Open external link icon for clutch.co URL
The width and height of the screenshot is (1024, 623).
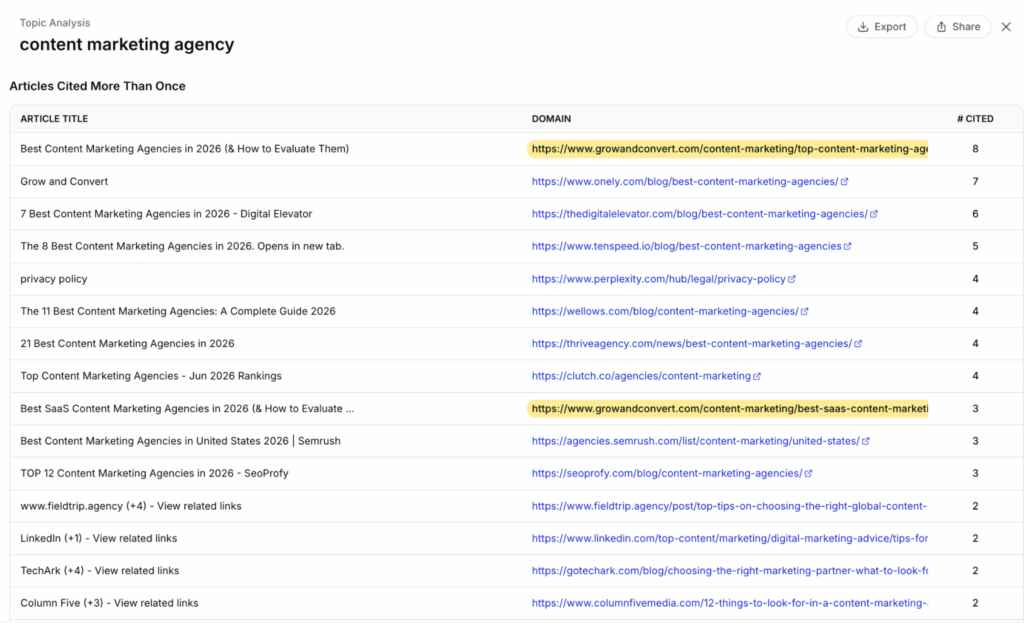pos(757,376)
